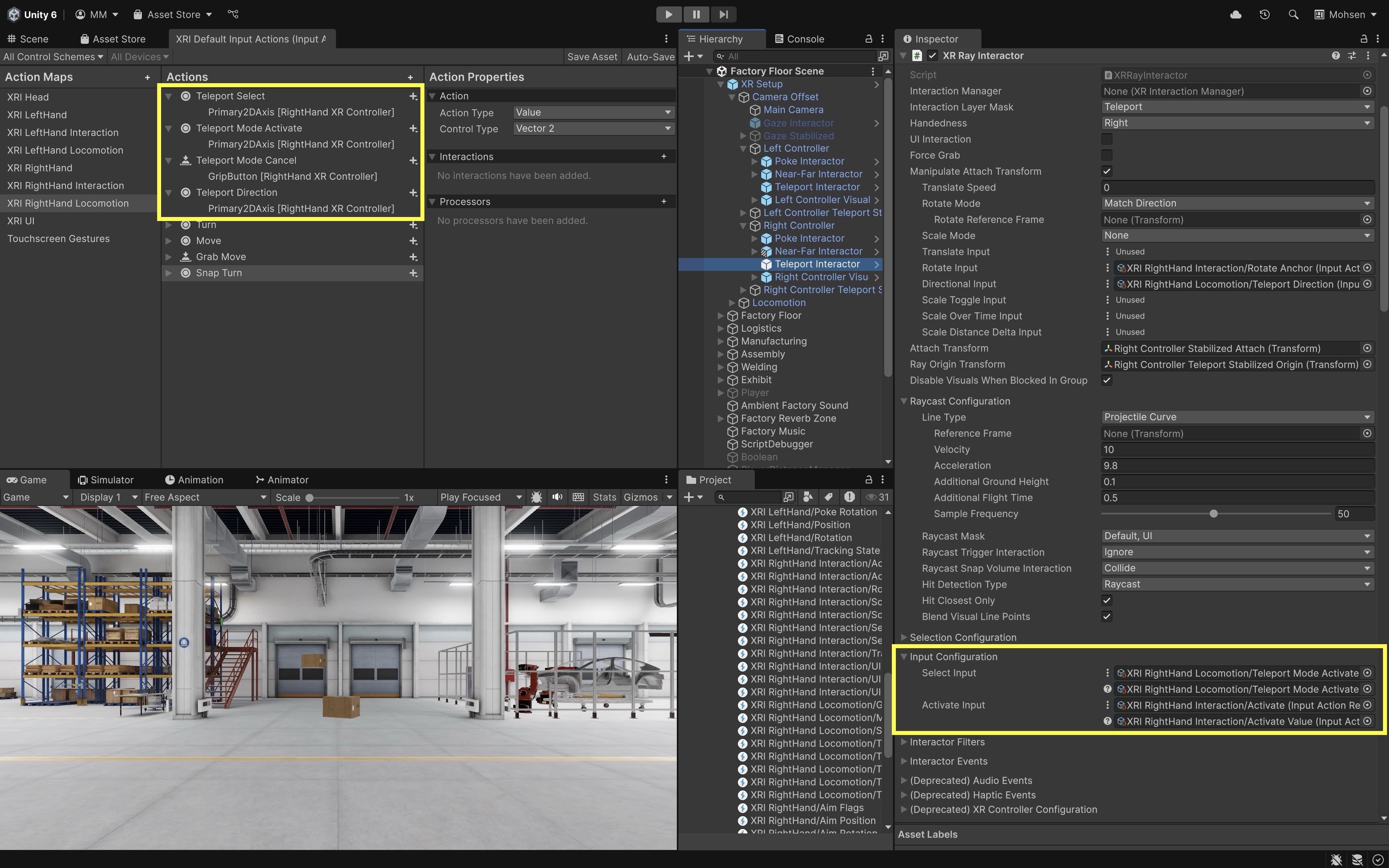Toggle the Force Grab checkbox
Image resolution: width=1389 pixels, height=868 pixels.
(x=1106, y=156)
